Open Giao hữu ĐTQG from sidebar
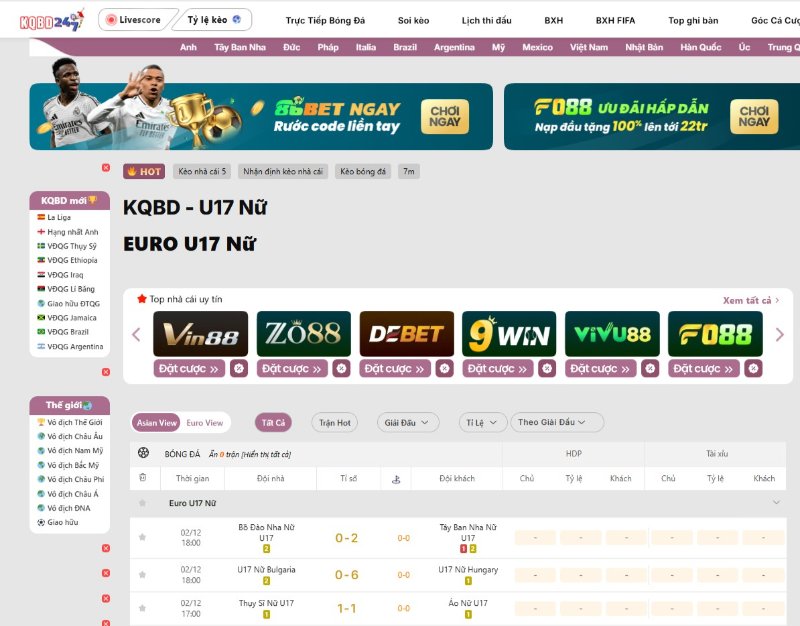This screenshot has width=800, height=626. (73, 302)
